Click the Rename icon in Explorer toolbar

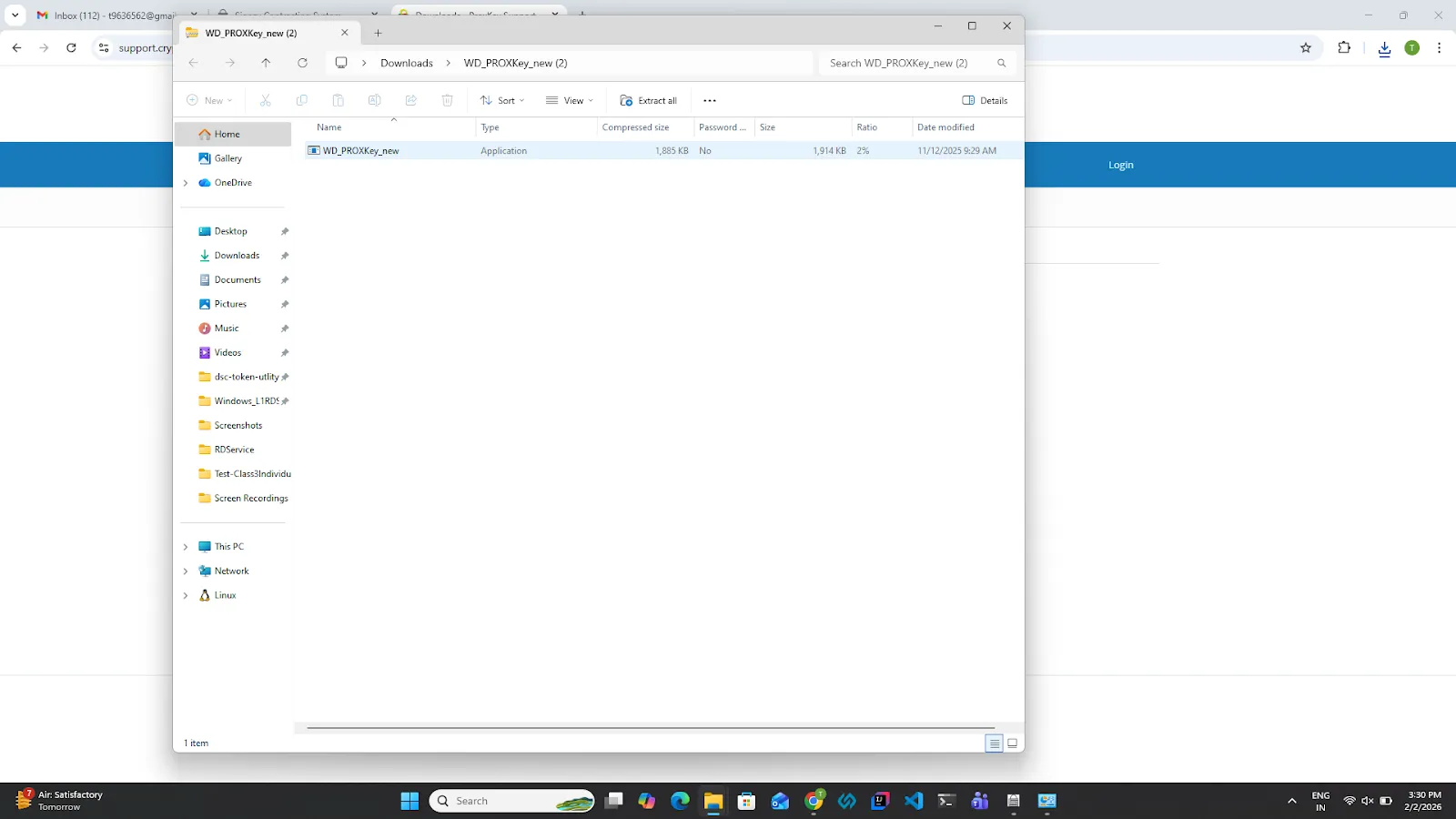click(374, 100)
